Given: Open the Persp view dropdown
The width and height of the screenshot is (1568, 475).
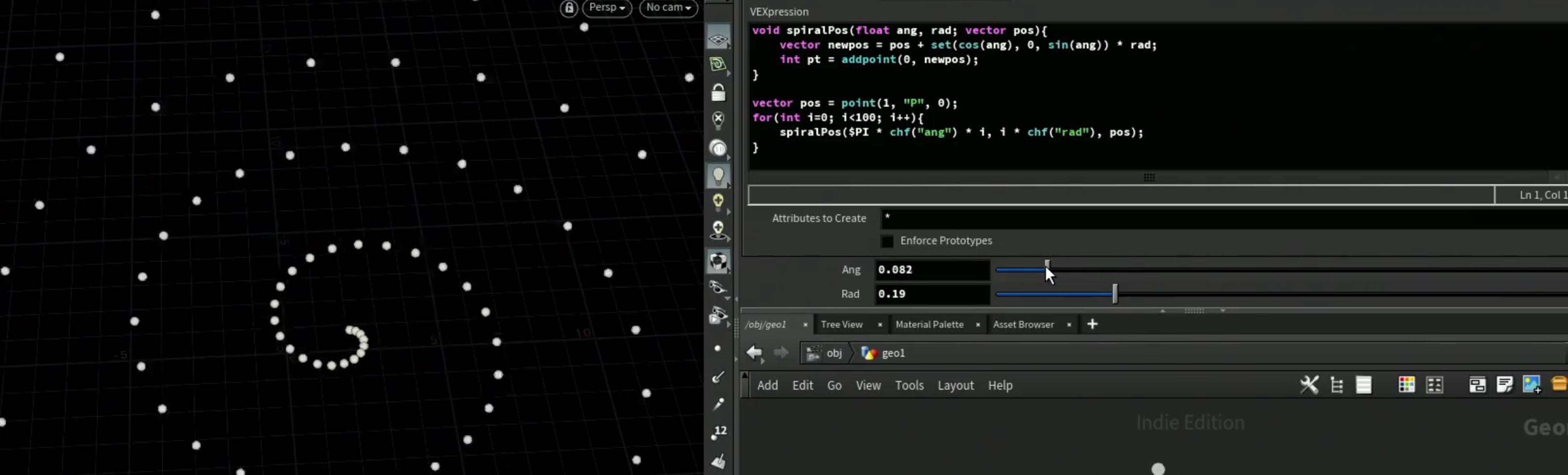Looking at the screenshot, I should coord(607,8).
